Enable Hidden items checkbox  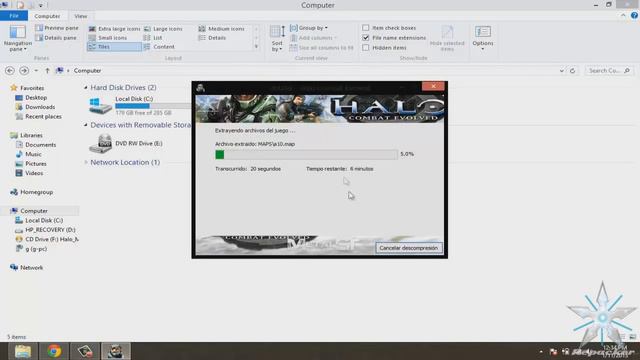(366, 47)
